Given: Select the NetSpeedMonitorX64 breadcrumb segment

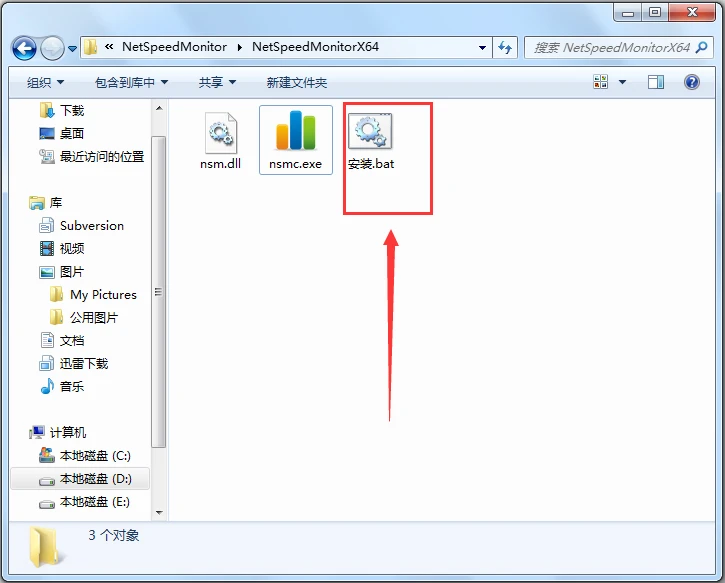Looking at the screenshot, I should point(315,47).
